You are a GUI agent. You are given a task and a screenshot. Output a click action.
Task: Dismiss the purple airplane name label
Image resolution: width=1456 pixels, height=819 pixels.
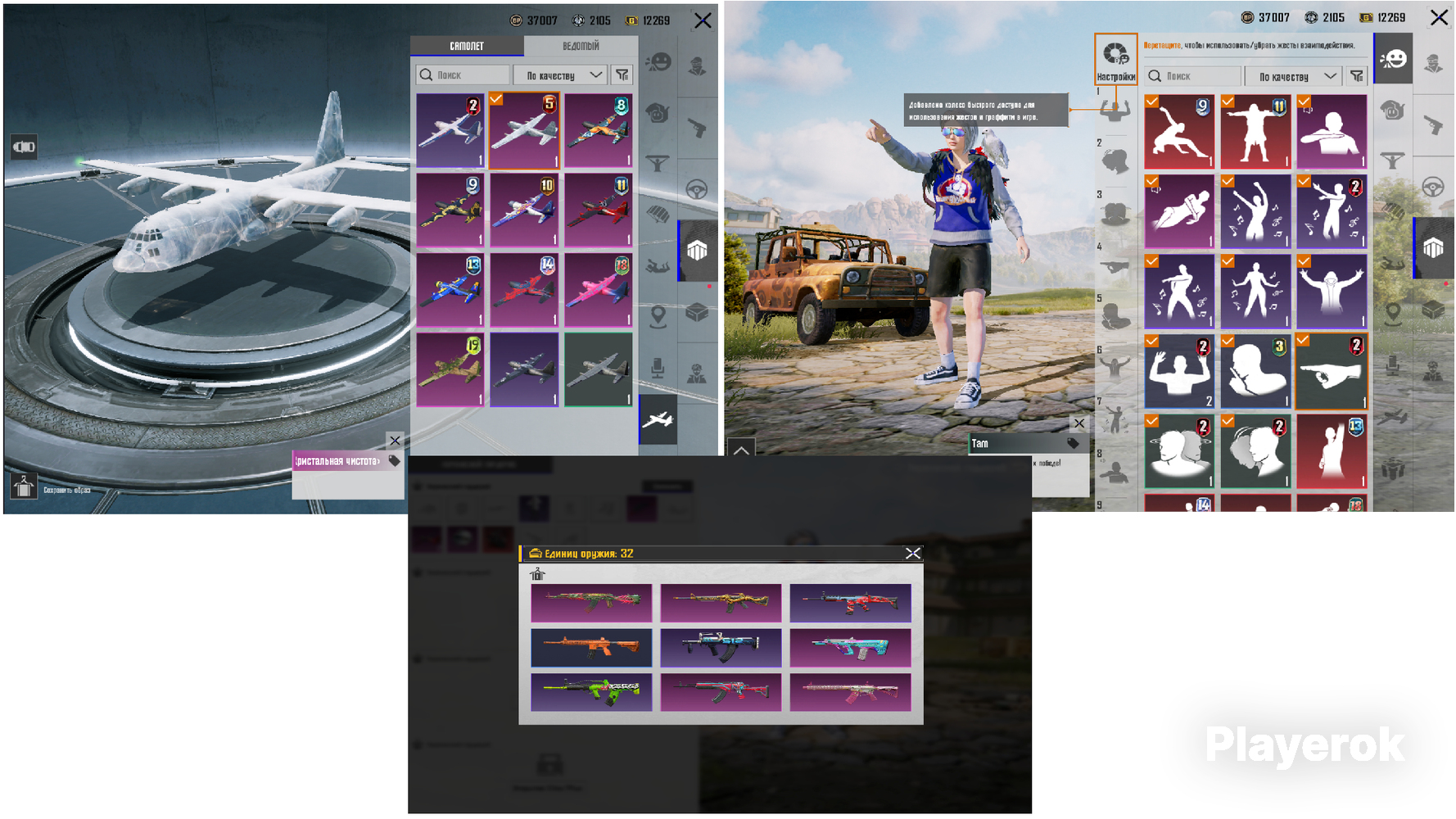[x=395, y=441]
